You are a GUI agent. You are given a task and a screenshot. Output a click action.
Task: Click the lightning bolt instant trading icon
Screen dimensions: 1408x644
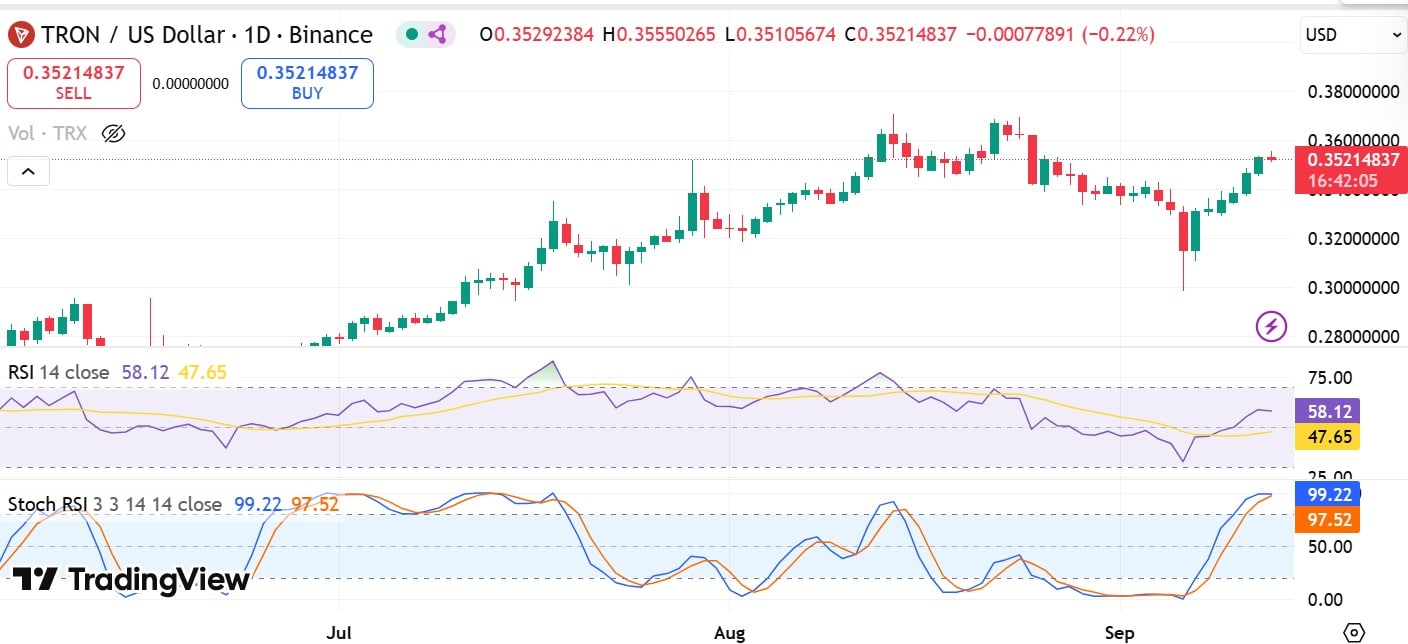tap(1271, 327)
